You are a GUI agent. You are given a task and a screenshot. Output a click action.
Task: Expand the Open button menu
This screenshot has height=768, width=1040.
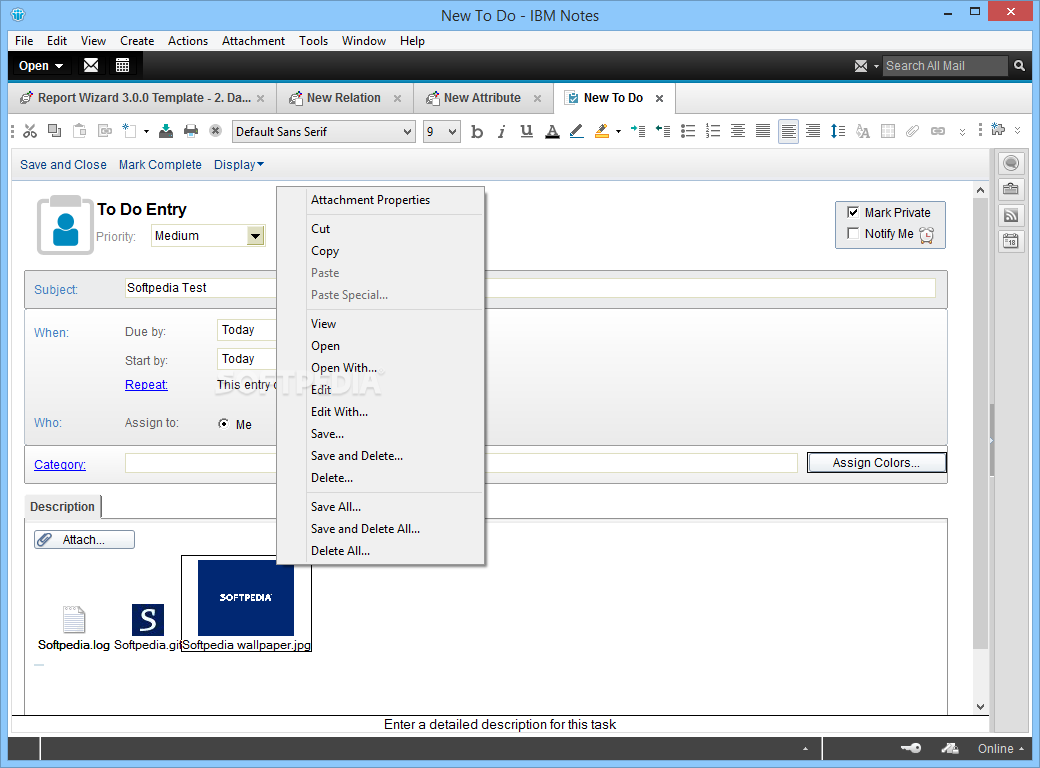coord(41,66)
